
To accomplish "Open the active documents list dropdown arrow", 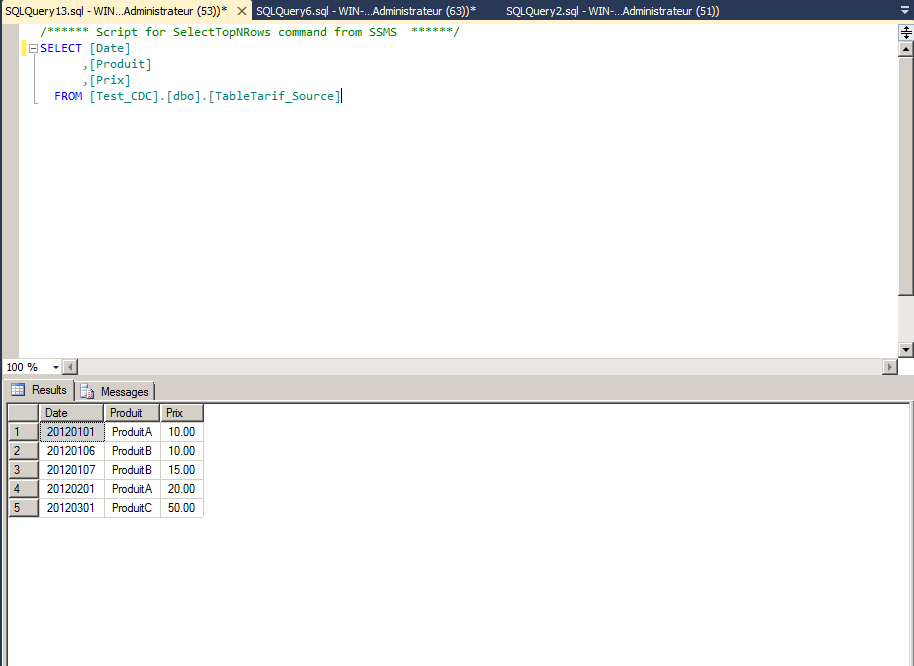I will point(905,11).
